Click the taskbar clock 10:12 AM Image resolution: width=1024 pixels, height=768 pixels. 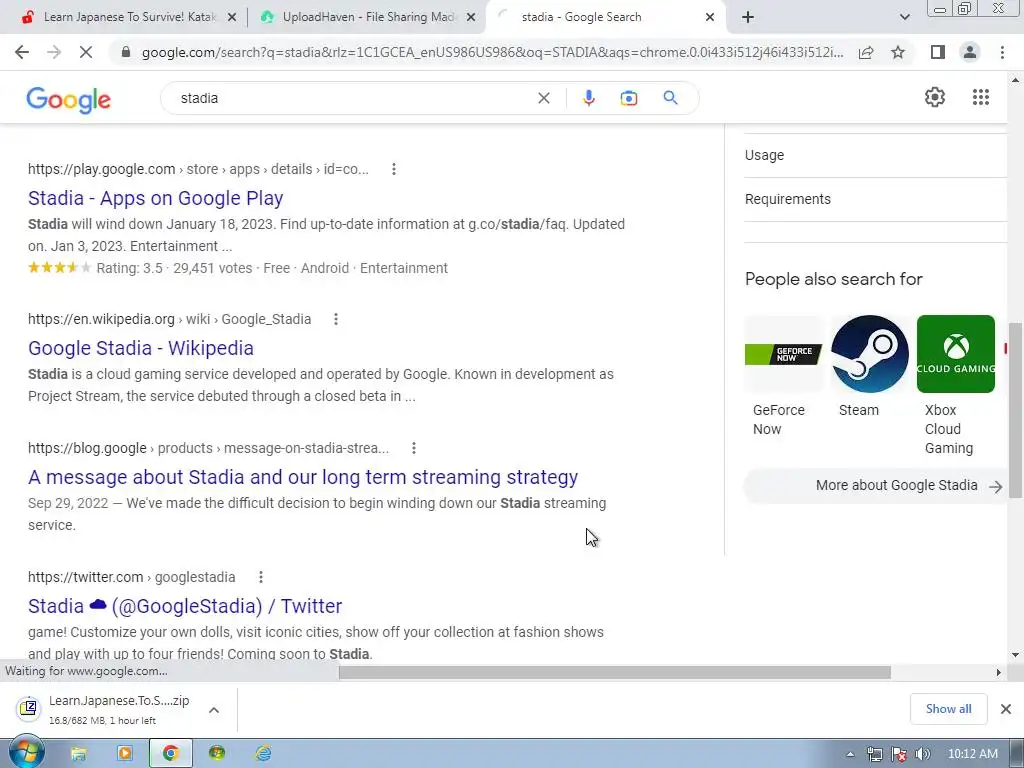point(972,754)
